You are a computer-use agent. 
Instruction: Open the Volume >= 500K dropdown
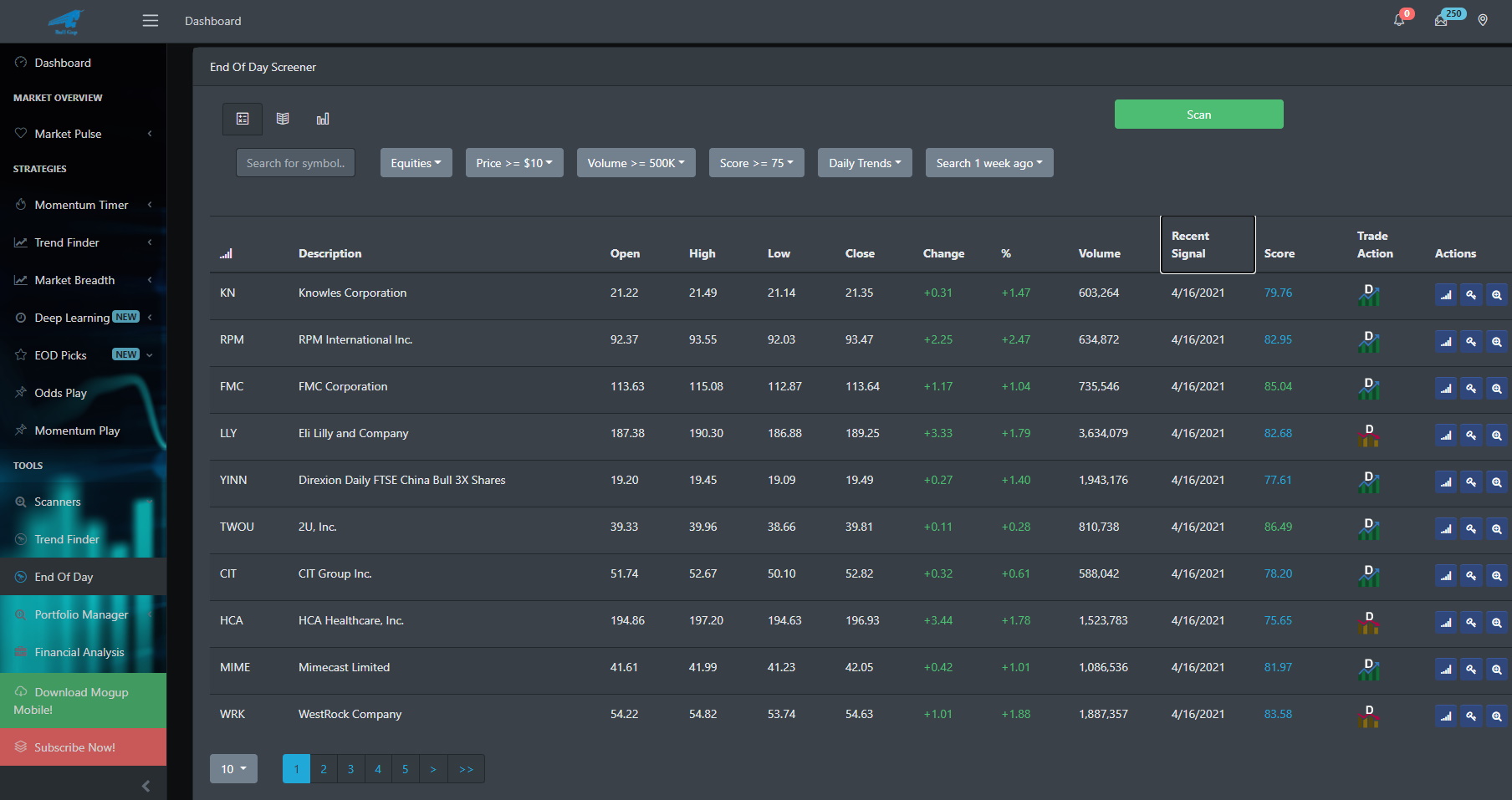636,163
